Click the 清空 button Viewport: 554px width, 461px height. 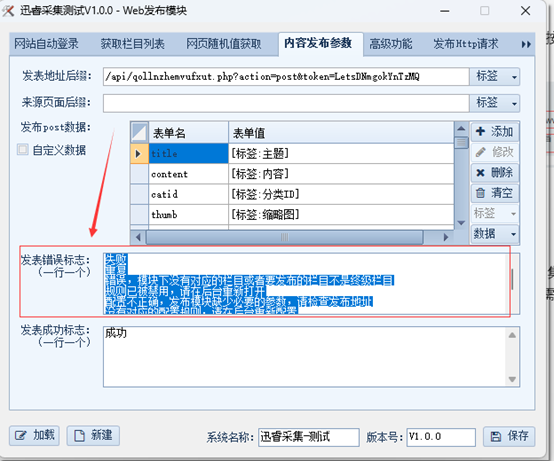[495, 193]
